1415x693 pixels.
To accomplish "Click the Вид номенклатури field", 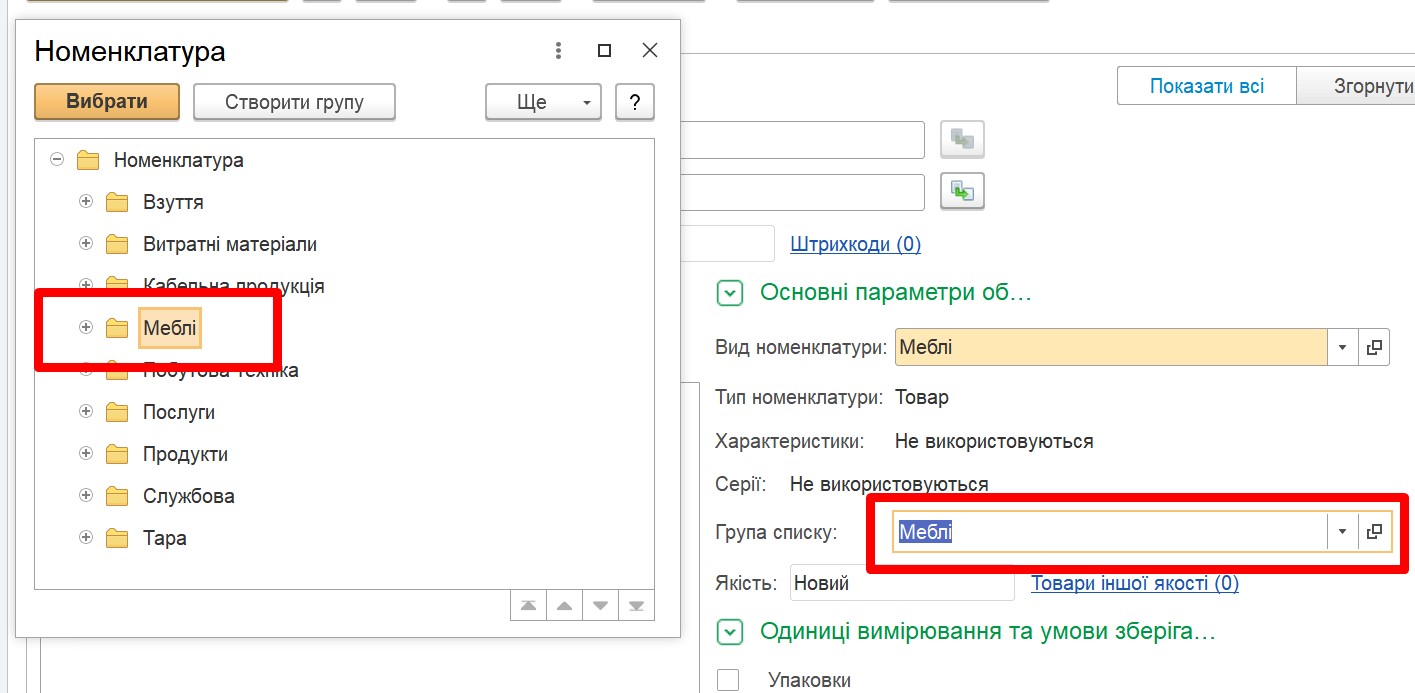I will 1111,347.
